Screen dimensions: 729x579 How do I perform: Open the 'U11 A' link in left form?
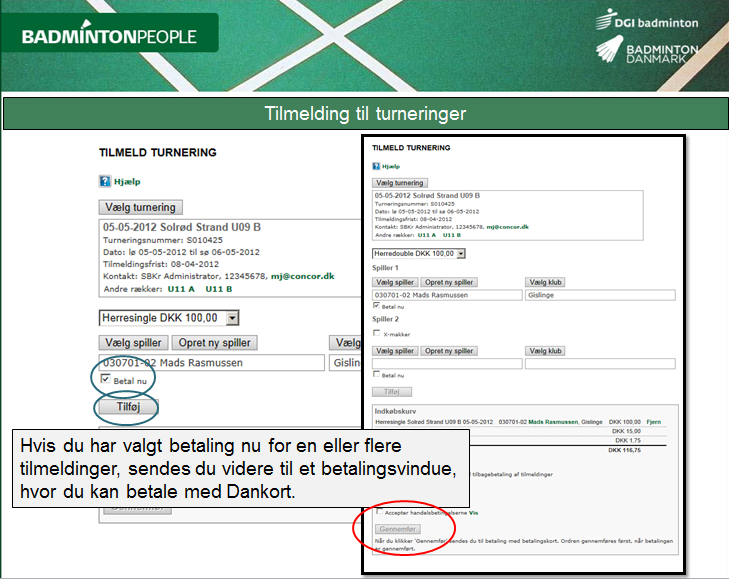(180, 289)
